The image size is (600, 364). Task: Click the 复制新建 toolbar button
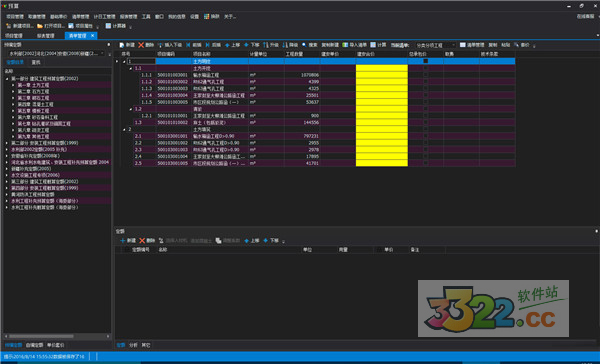pyautogui.click(x=330, y=45)
